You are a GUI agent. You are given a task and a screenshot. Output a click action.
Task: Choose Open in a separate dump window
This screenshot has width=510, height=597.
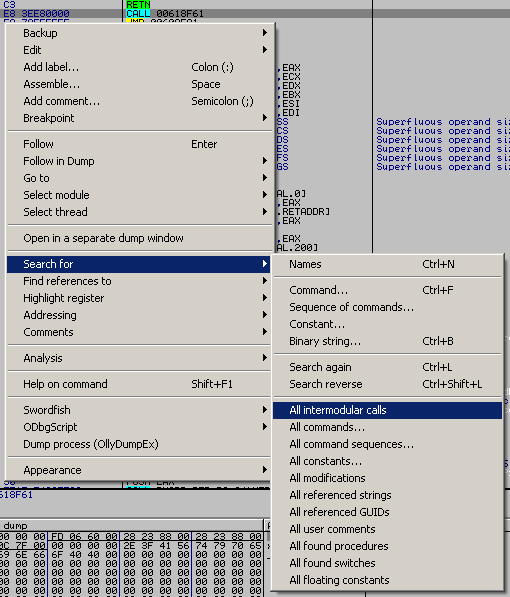(x=139, y=238)
